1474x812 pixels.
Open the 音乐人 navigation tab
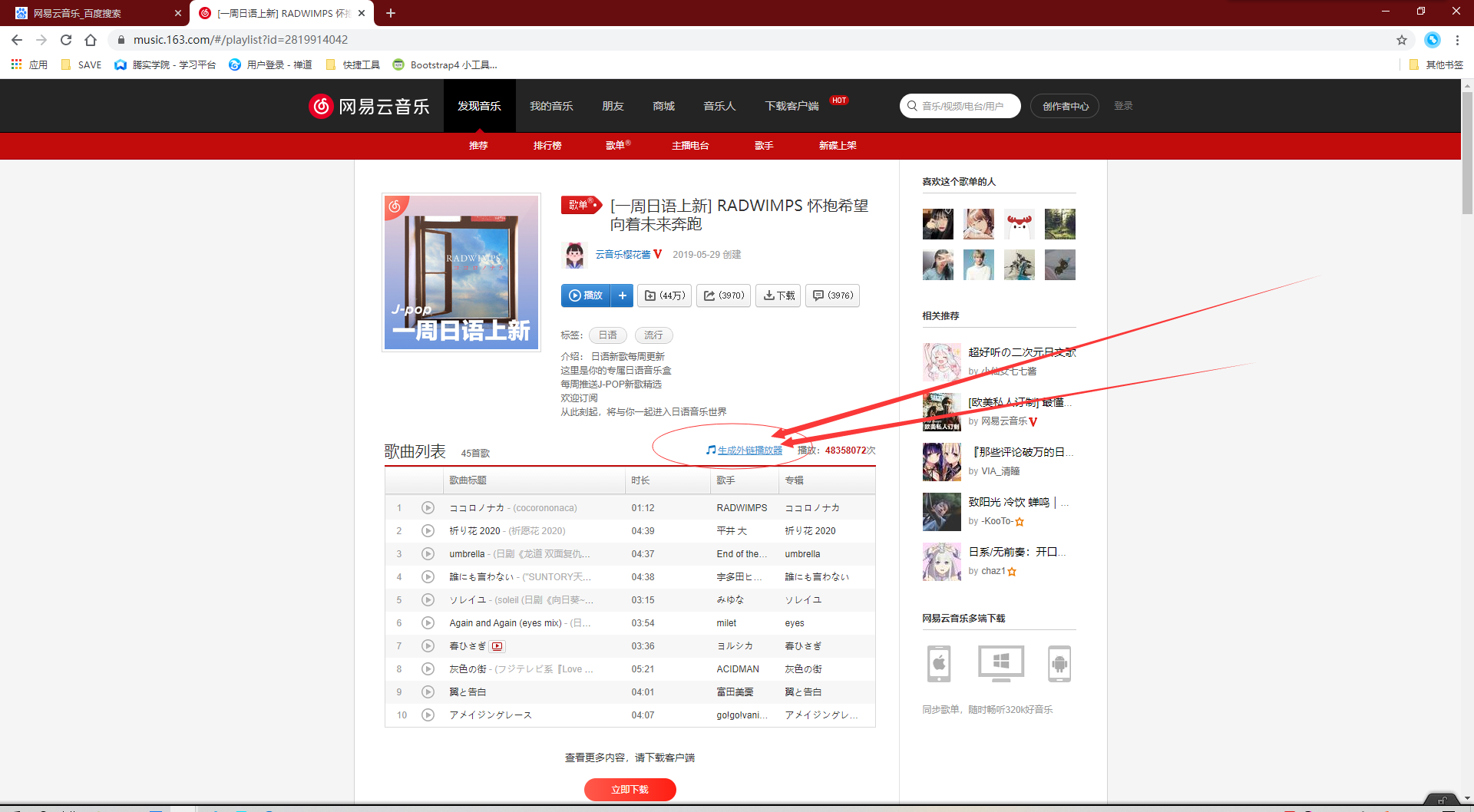719,106
